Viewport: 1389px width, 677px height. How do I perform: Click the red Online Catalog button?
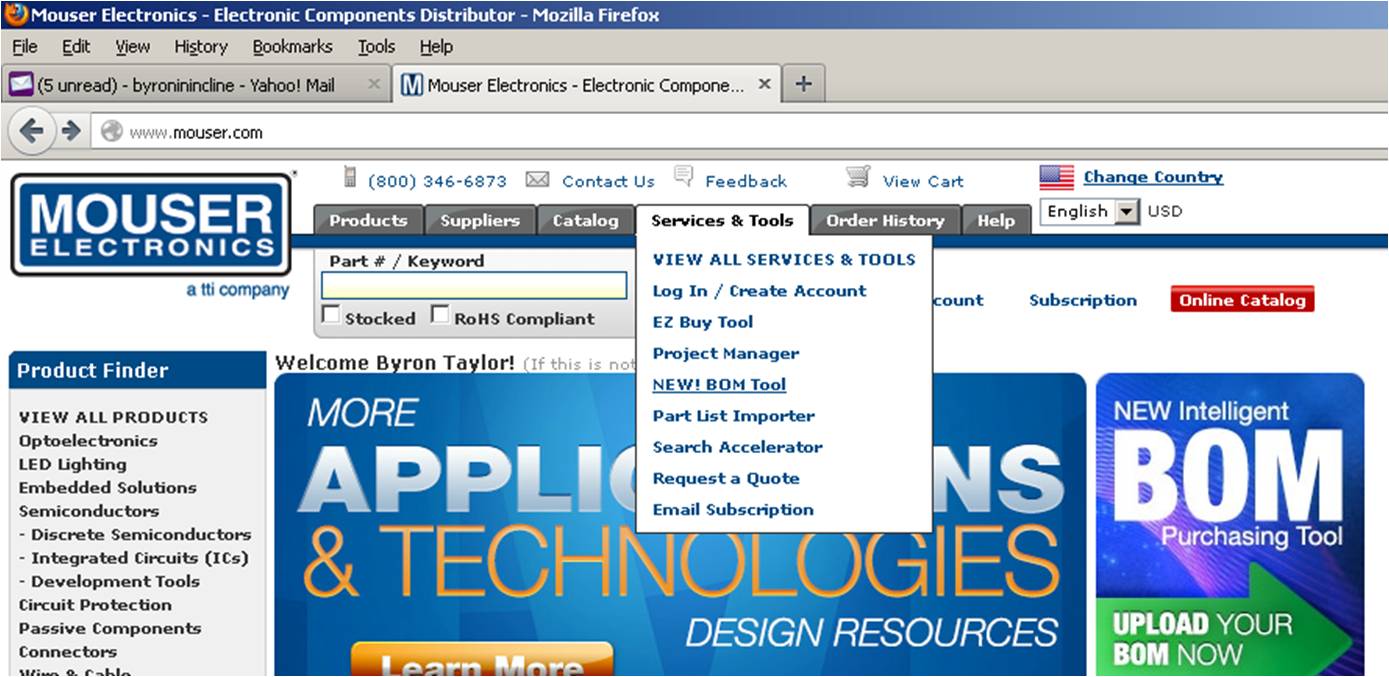[1242, 300]
